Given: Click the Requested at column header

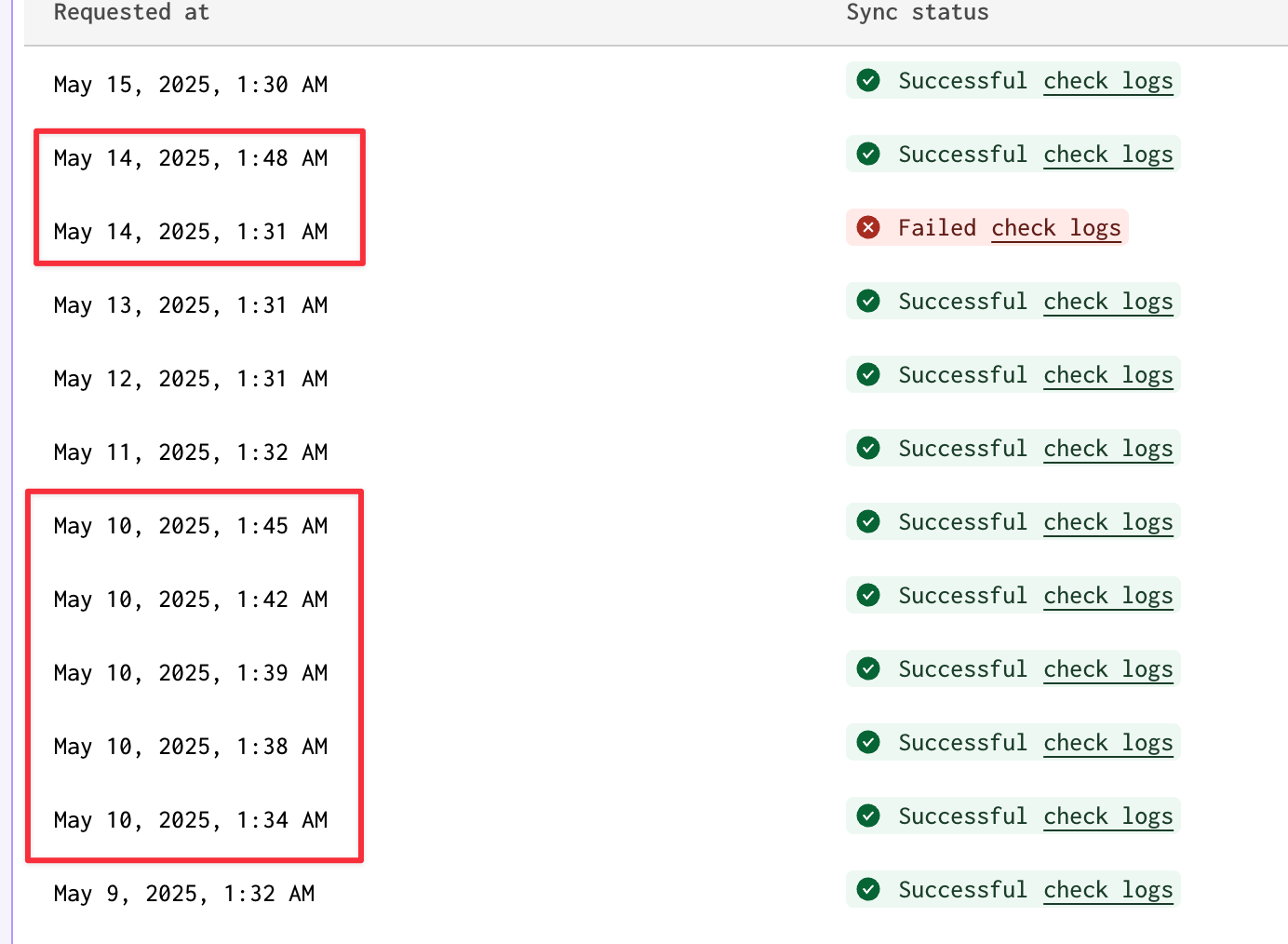Looking at the screenshot, I should (x=131, y=13).
